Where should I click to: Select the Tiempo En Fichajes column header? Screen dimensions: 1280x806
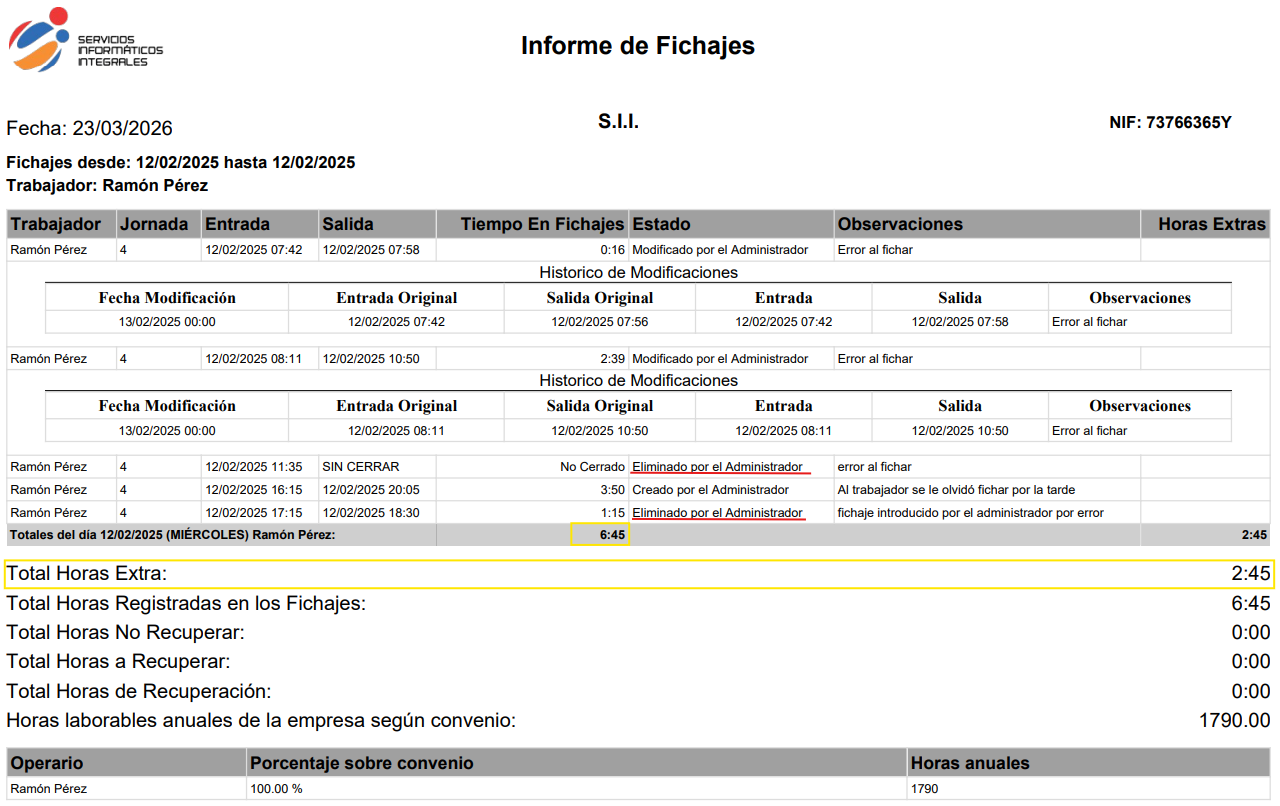coord(542,224)
